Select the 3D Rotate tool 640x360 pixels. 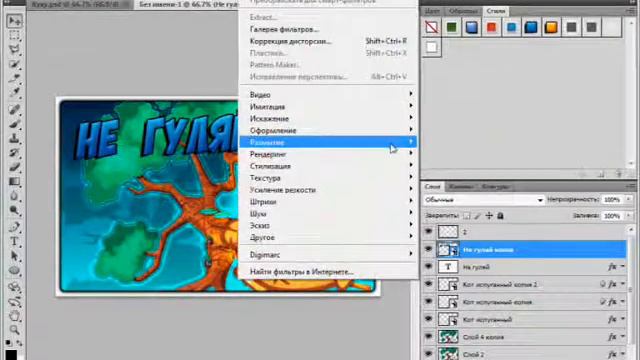[14, 287]
